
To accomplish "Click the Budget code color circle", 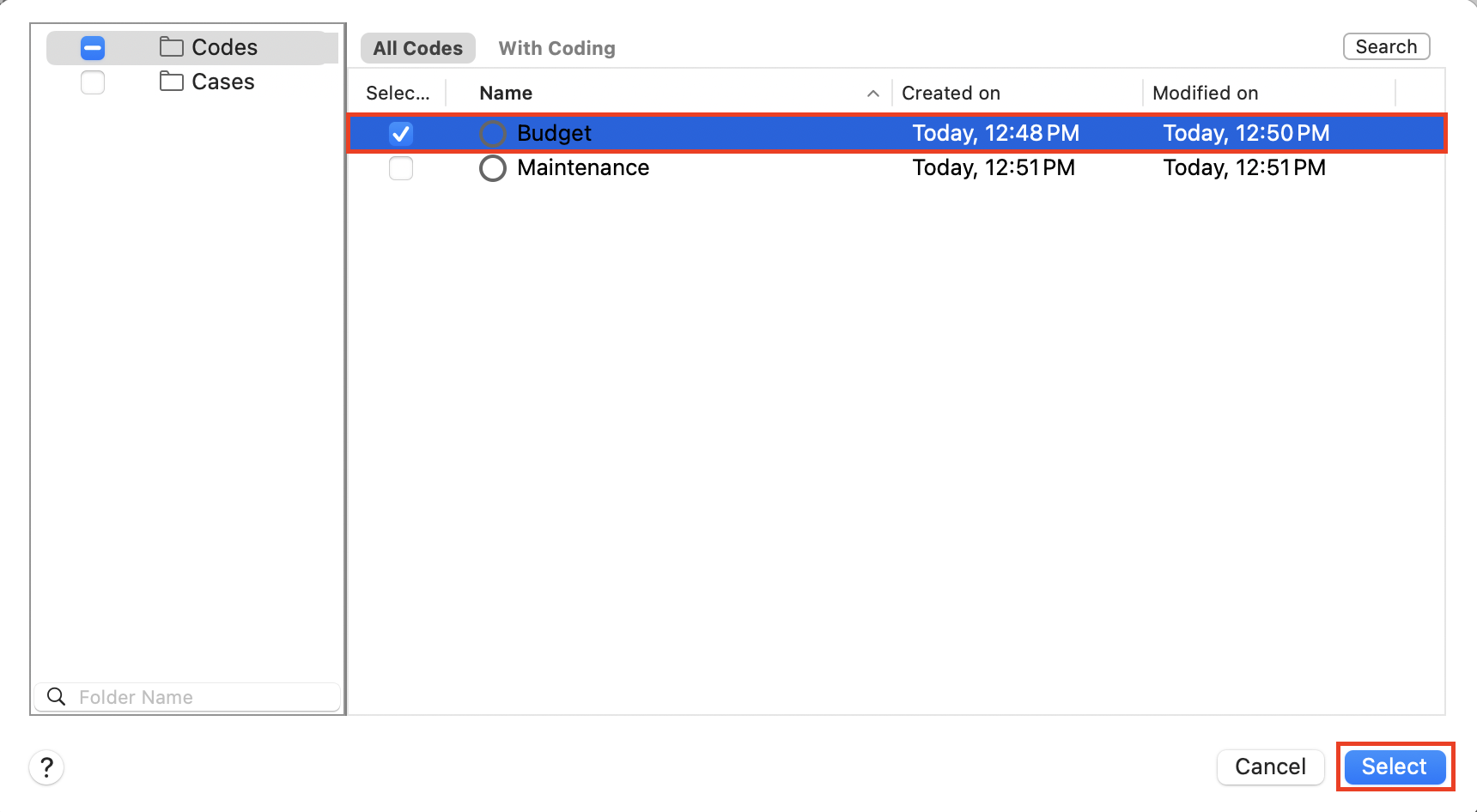I will [x=492, y=133].
